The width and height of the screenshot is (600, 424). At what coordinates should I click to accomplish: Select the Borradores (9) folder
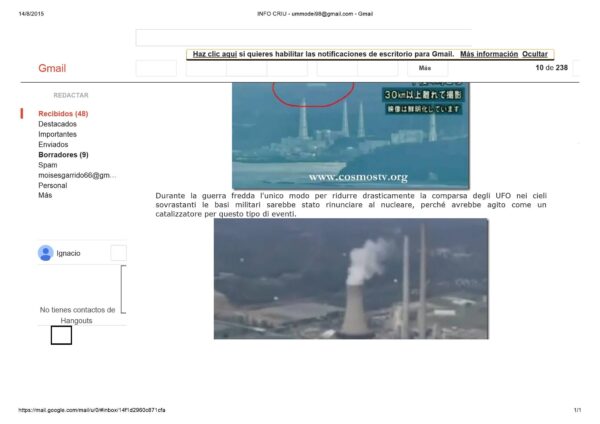[x=63, y=155]
